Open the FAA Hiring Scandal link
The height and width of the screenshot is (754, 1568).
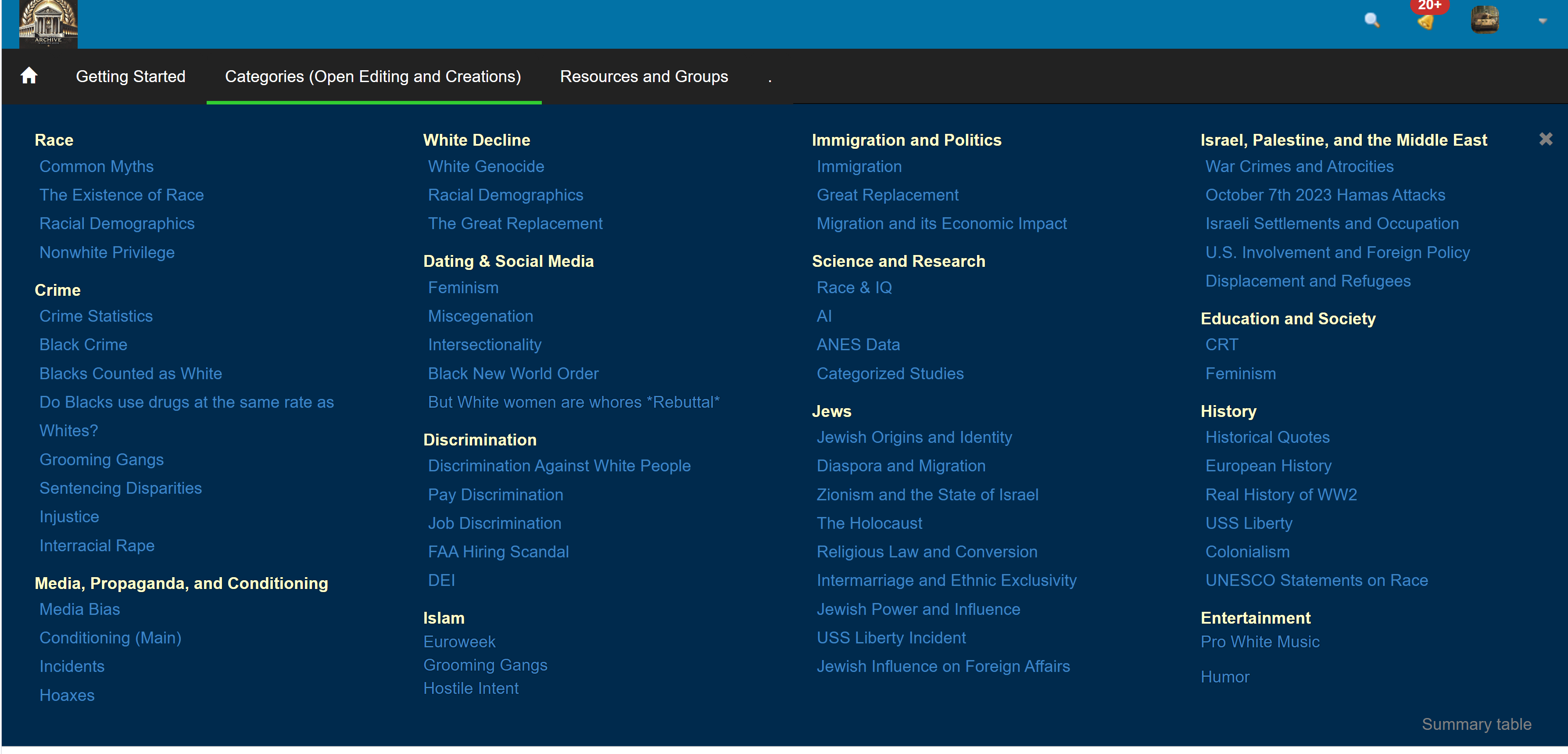pyautogui.click(x=498, y=552)
